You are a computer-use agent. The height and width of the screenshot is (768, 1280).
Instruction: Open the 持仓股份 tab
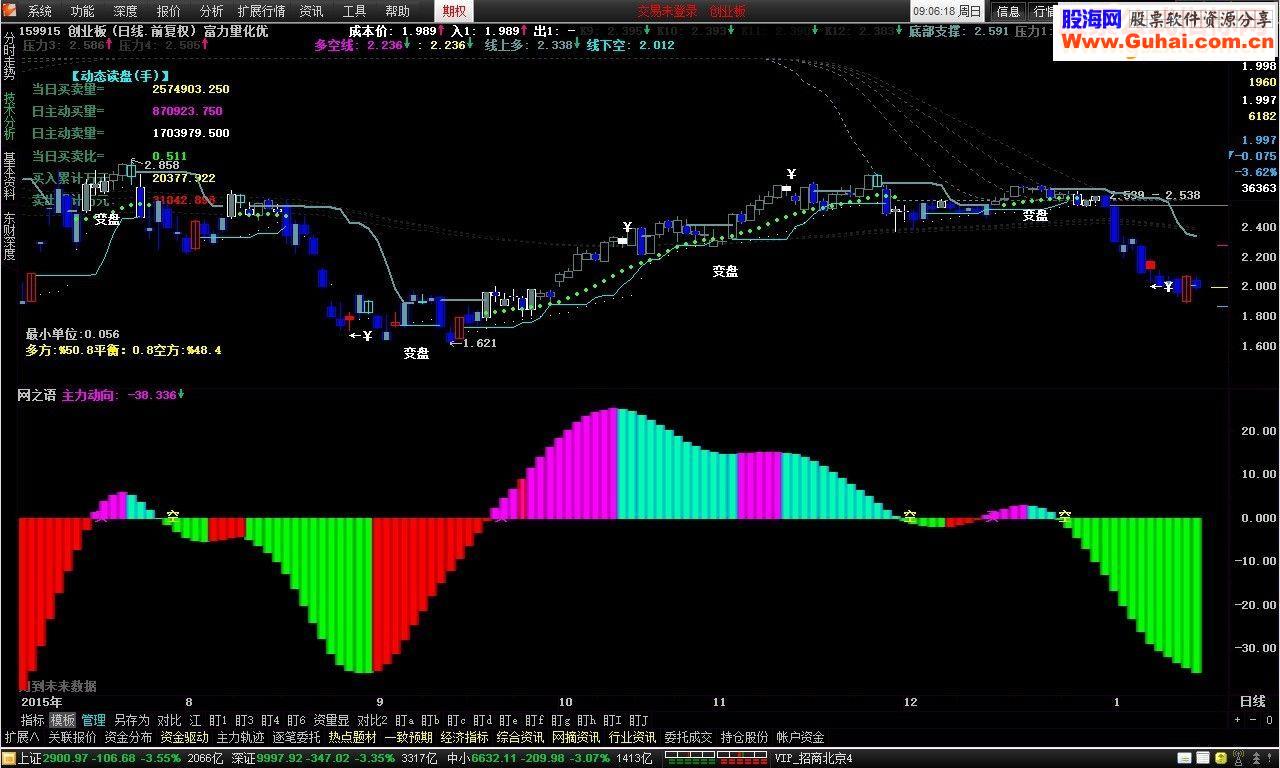click(x=744, y=737)
